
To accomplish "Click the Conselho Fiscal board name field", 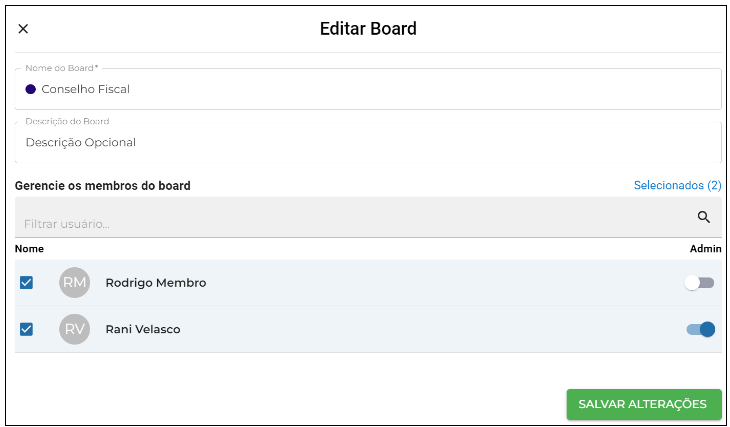I will click(368, 89).
